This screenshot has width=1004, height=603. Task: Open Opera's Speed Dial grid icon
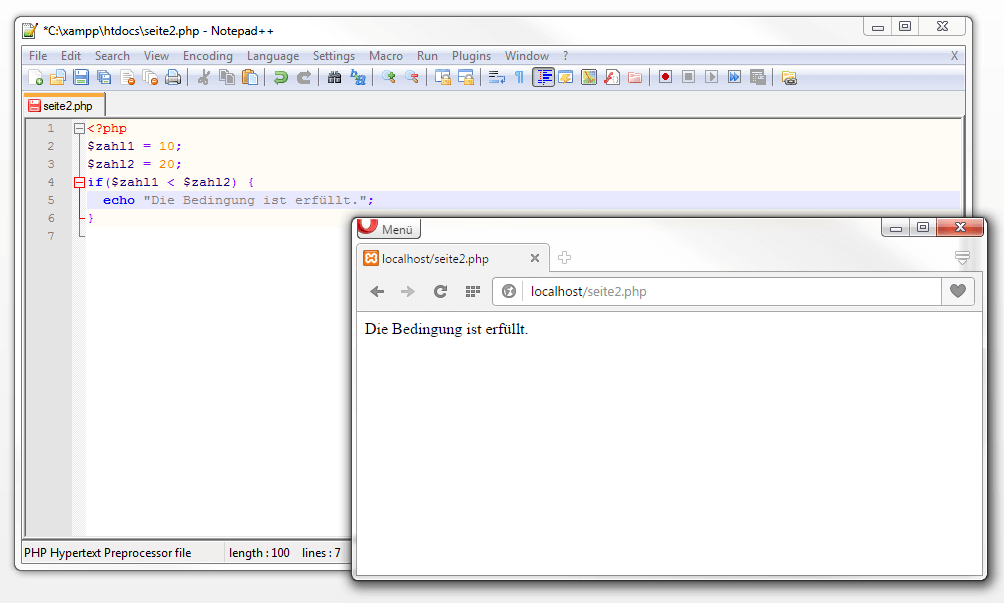coord(473,291)
